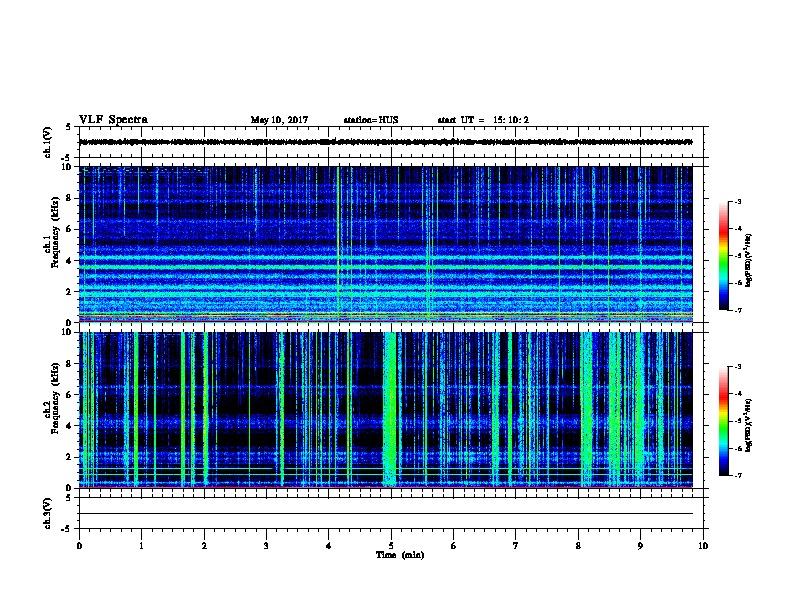Click time axis tick label "7"

pyautogui.click(x=516, y=546)
